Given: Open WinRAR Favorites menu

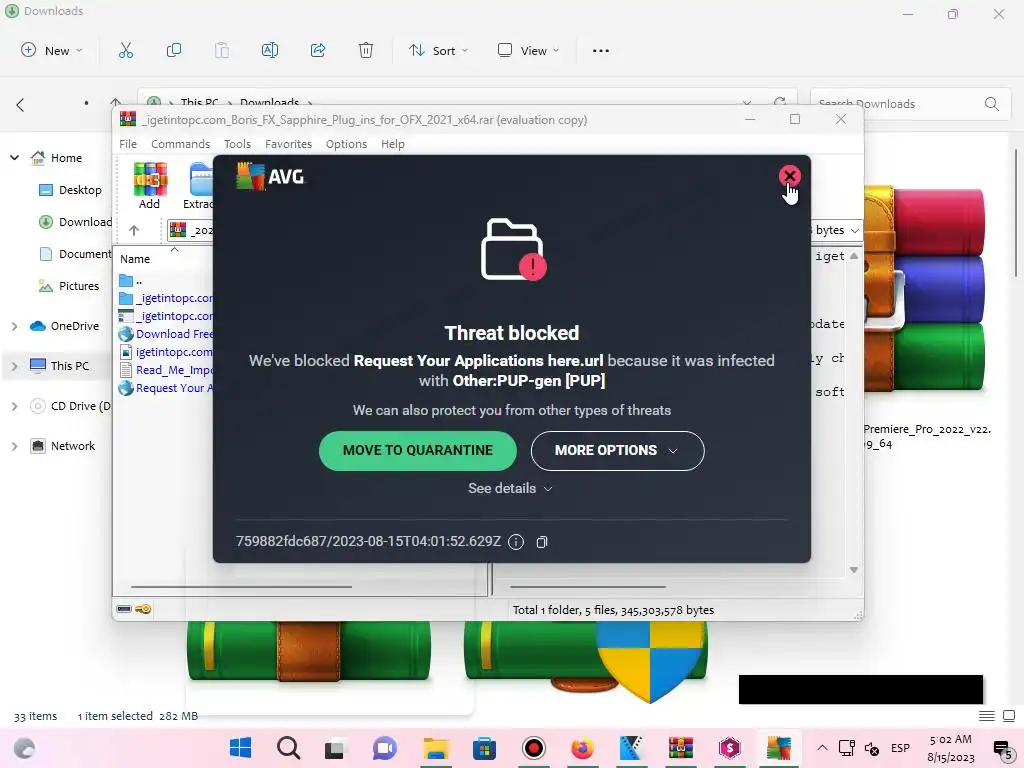Looking at the screenshot, I should click(288, 144).
